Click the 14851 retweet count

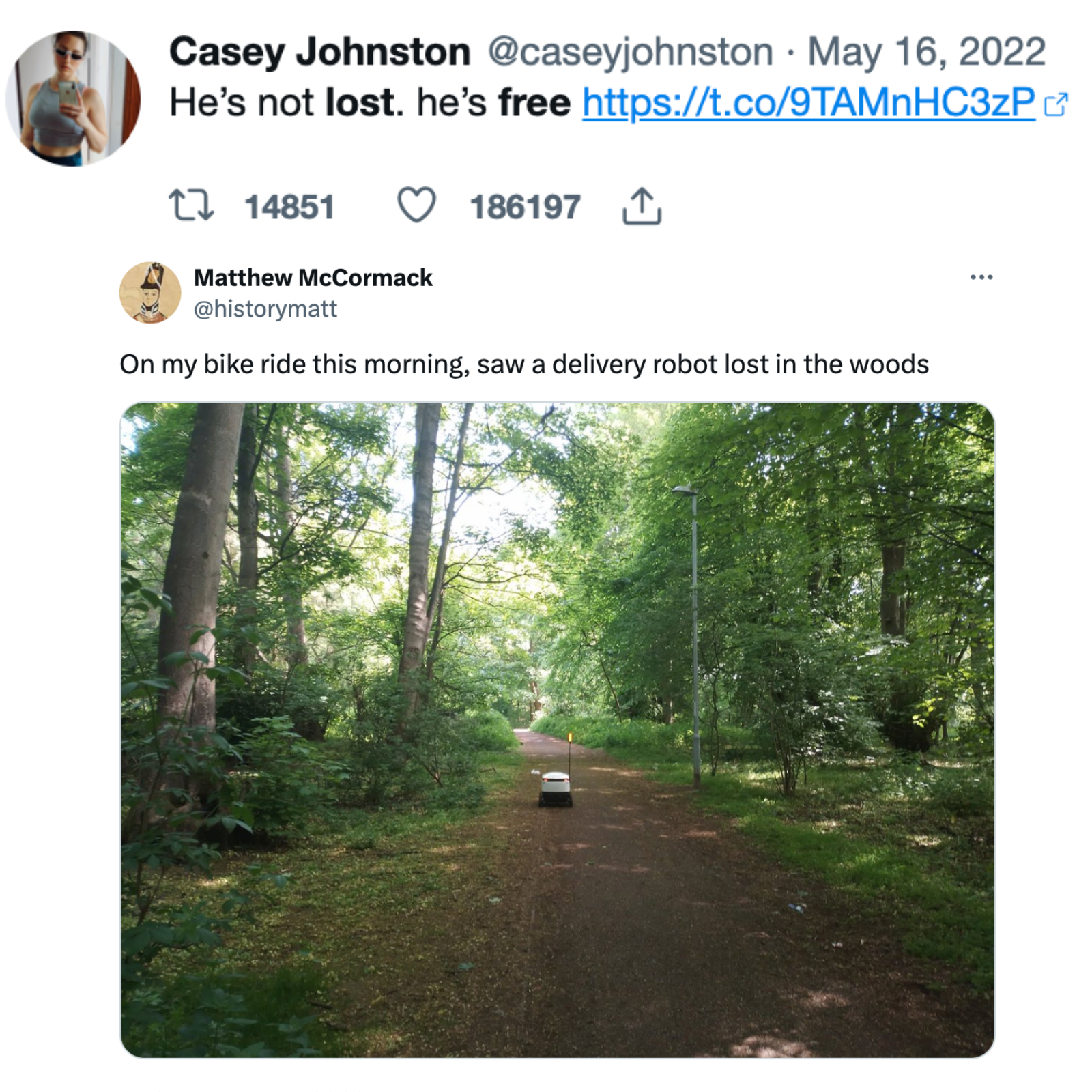[289, 207]
